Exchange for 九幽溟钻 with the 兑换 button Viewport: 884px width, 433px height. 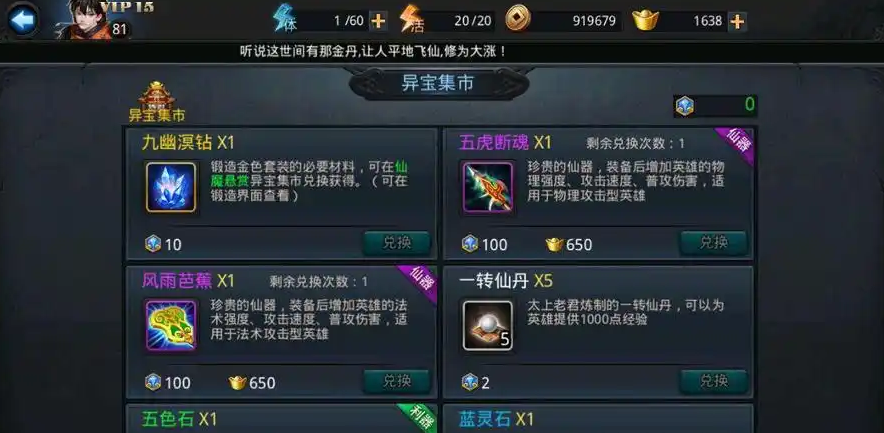[x=397, y=243]
